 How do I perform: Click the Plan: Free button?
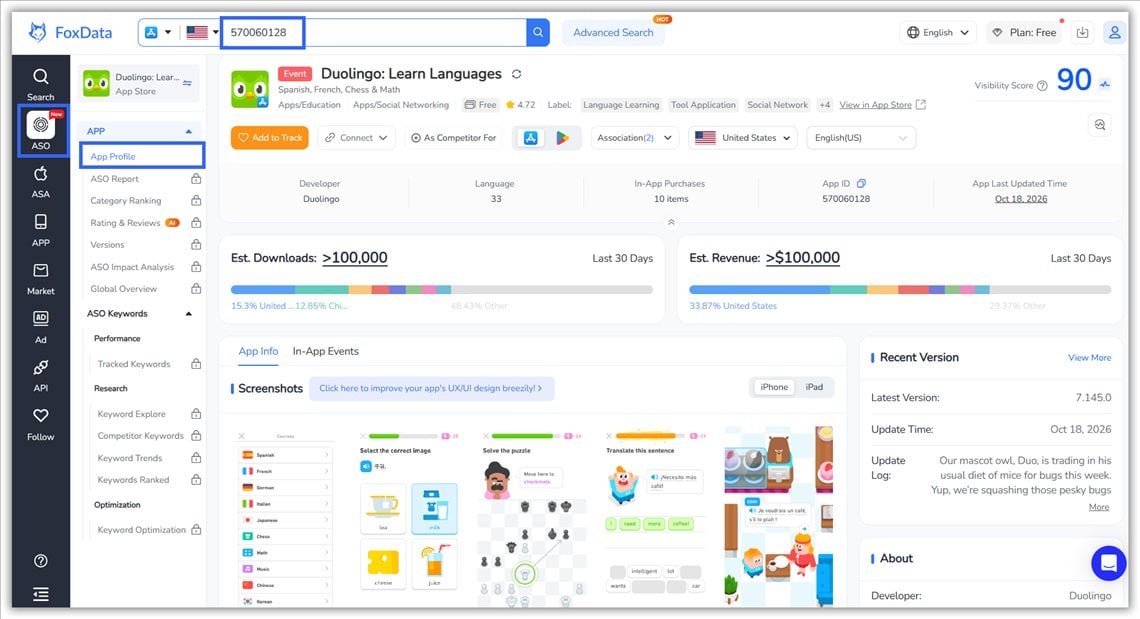[x=1024, y=33]
